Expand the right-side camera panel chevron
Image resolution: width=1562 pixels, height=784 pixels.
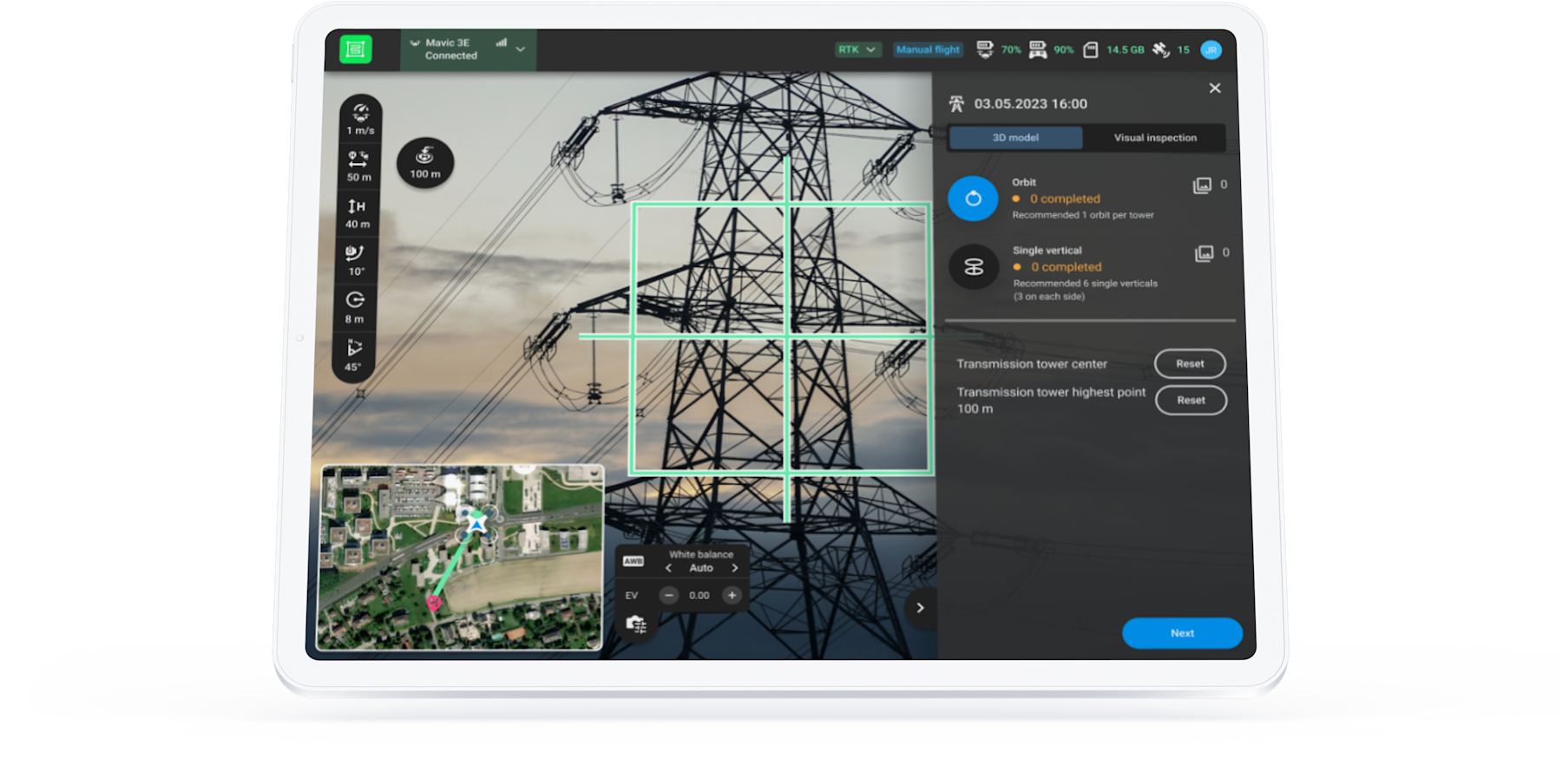(x=921, y=608)
